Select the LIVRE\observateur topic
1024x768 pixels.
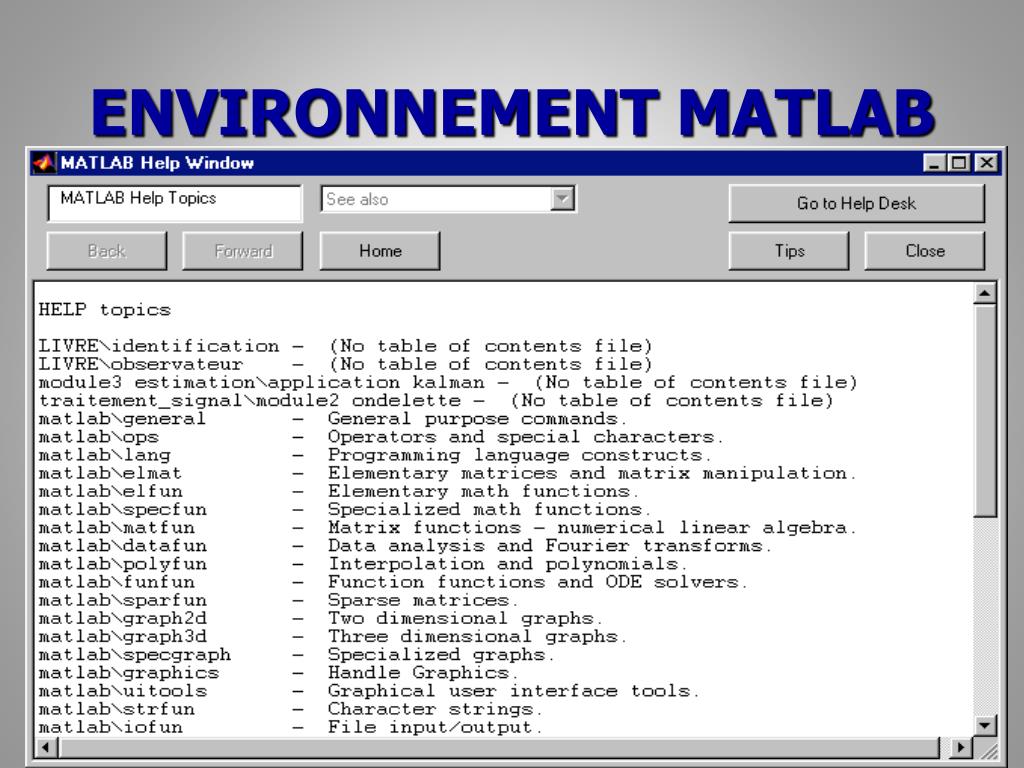point(140,364)
